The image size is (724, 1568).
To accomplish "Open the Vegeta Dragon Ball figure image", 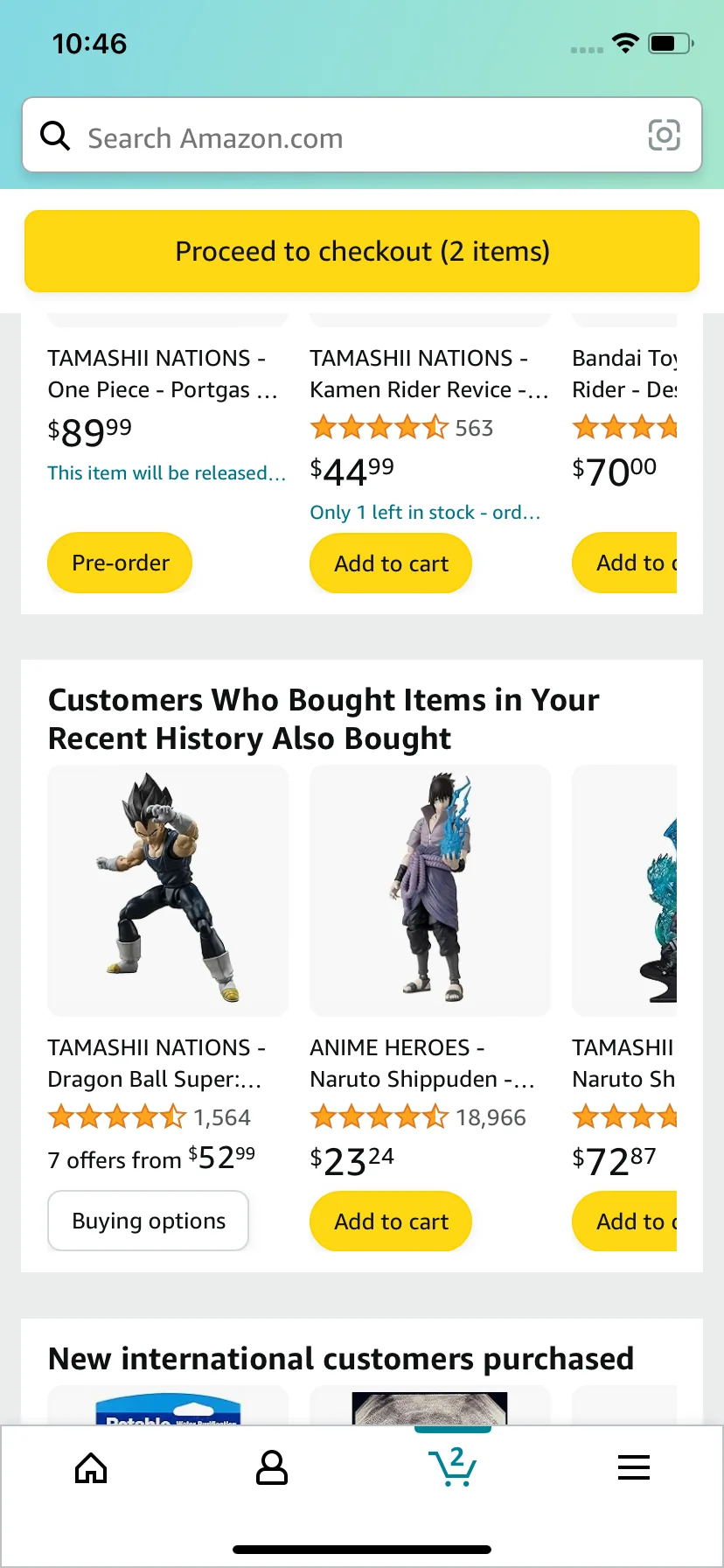I will [x=168, y=889].
